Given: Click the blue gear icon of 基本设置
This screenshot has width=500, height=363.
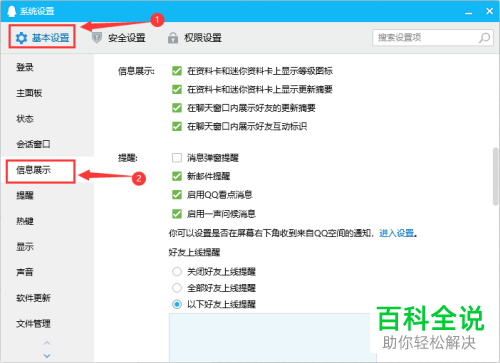Looking at the screenshot, I should click(21, 38).
